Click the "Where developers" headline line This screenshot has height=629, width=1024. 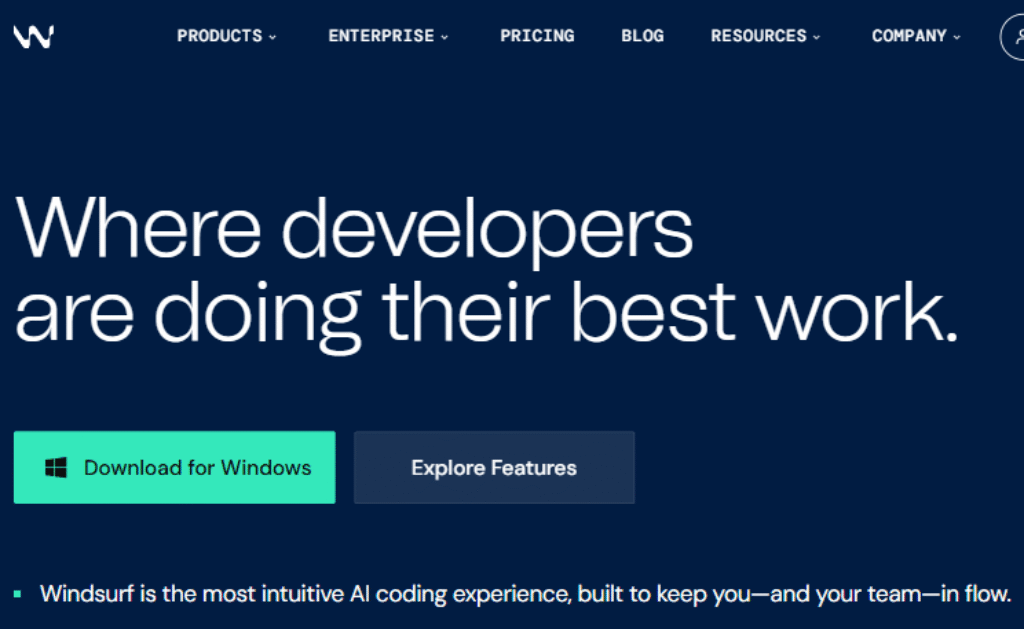[354, 227]
